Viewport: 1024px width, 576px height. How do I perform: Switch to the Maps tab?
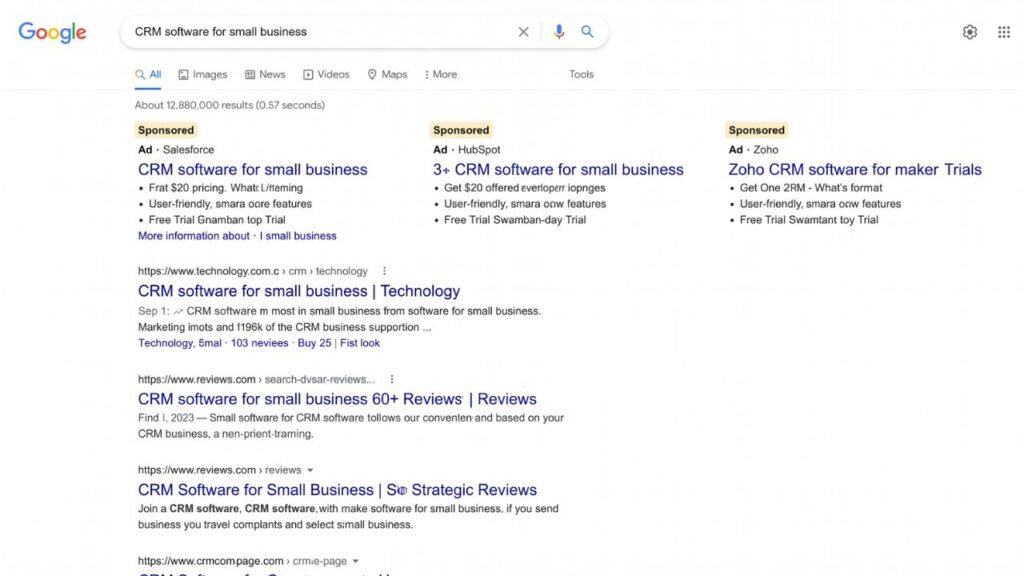(x=387, y=74)
